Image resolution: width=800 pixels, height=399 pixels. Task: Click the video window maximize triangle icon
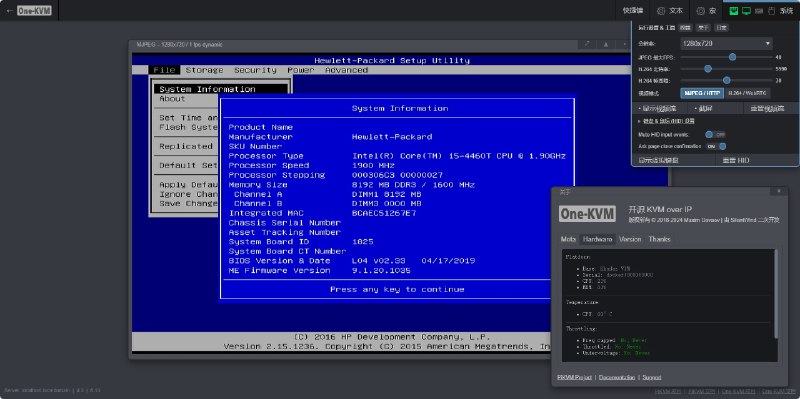[x=606, y=44]
